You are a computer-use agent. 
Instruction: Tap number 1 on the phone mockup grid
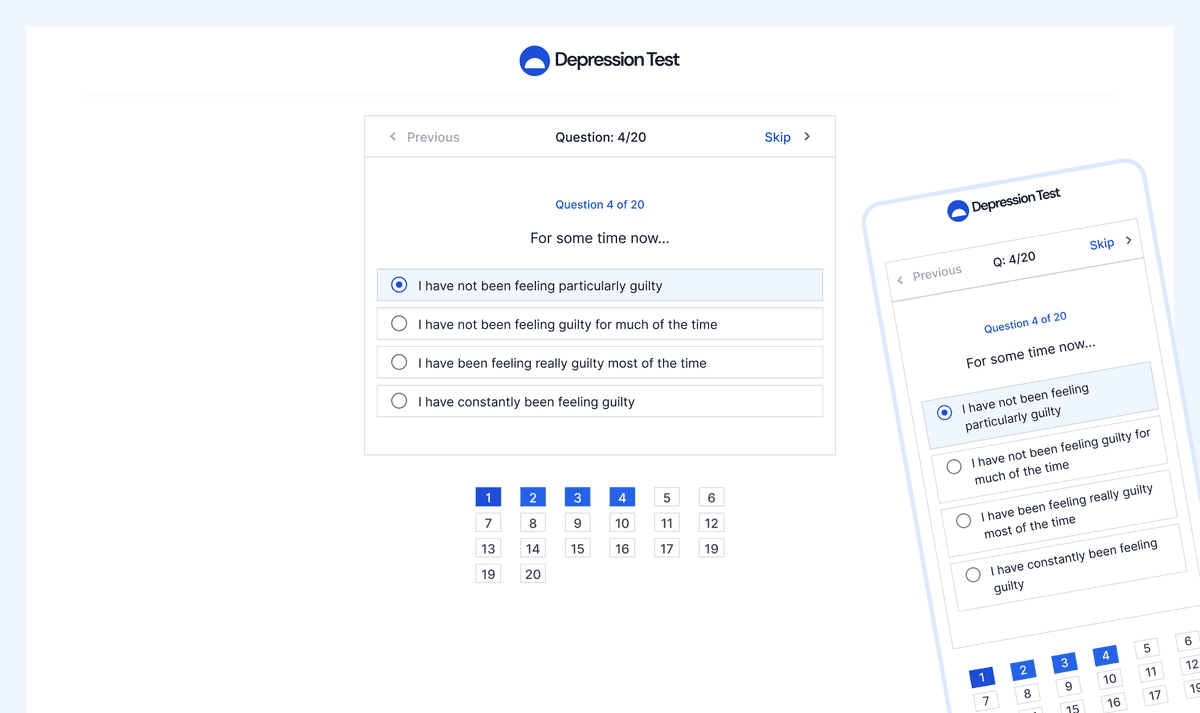(982, 677)
